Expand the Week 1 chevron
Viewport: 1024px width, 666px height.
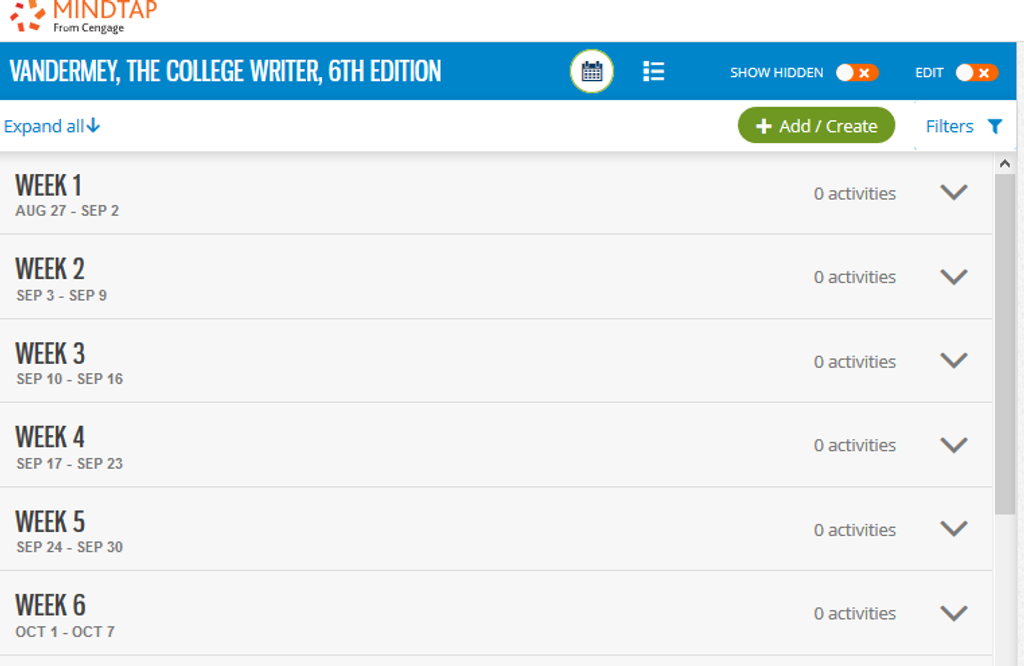954,193
